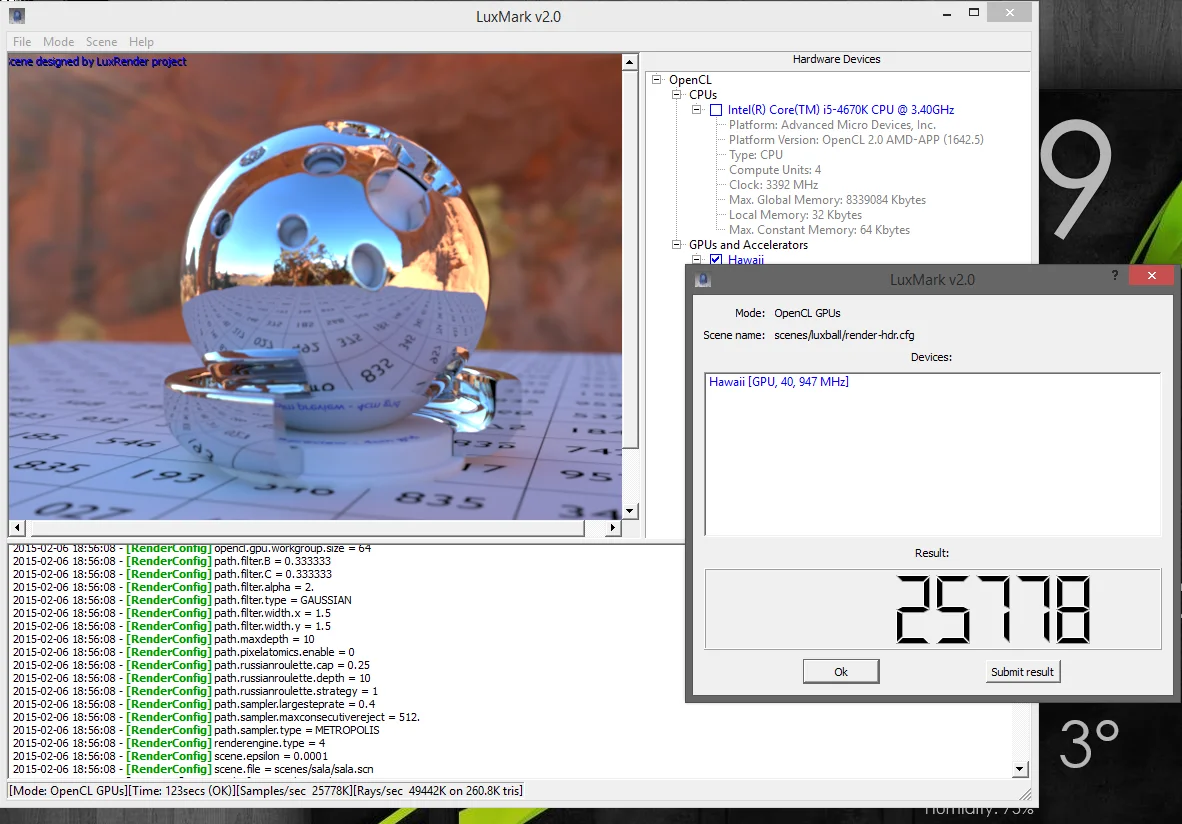
Task: Click the render view scroll down arrow
Action: coord(630,511)
